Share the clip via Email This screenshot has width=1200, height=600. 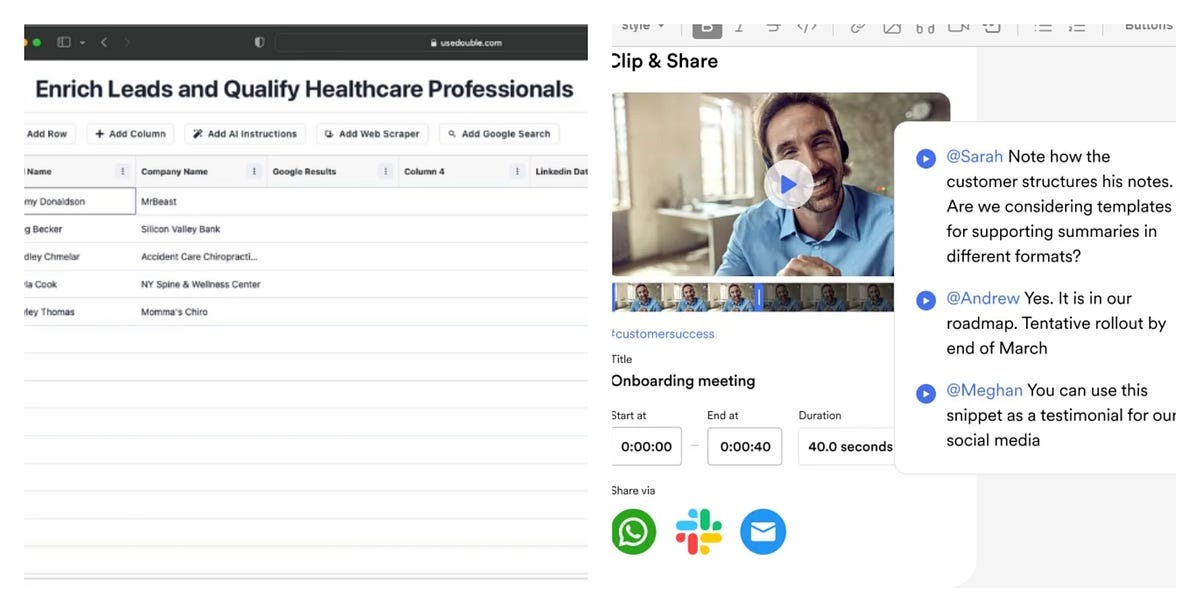763,531
